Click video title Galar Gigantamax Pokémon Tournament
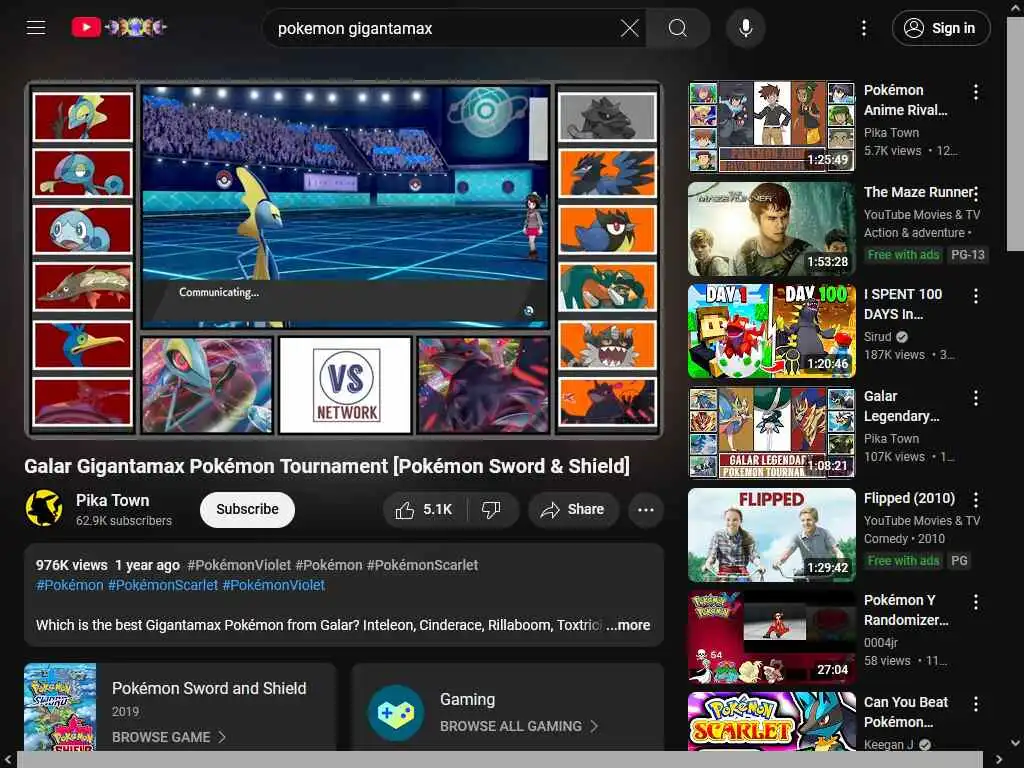Viewport: 1024px width, 768px height. (327, 466)
